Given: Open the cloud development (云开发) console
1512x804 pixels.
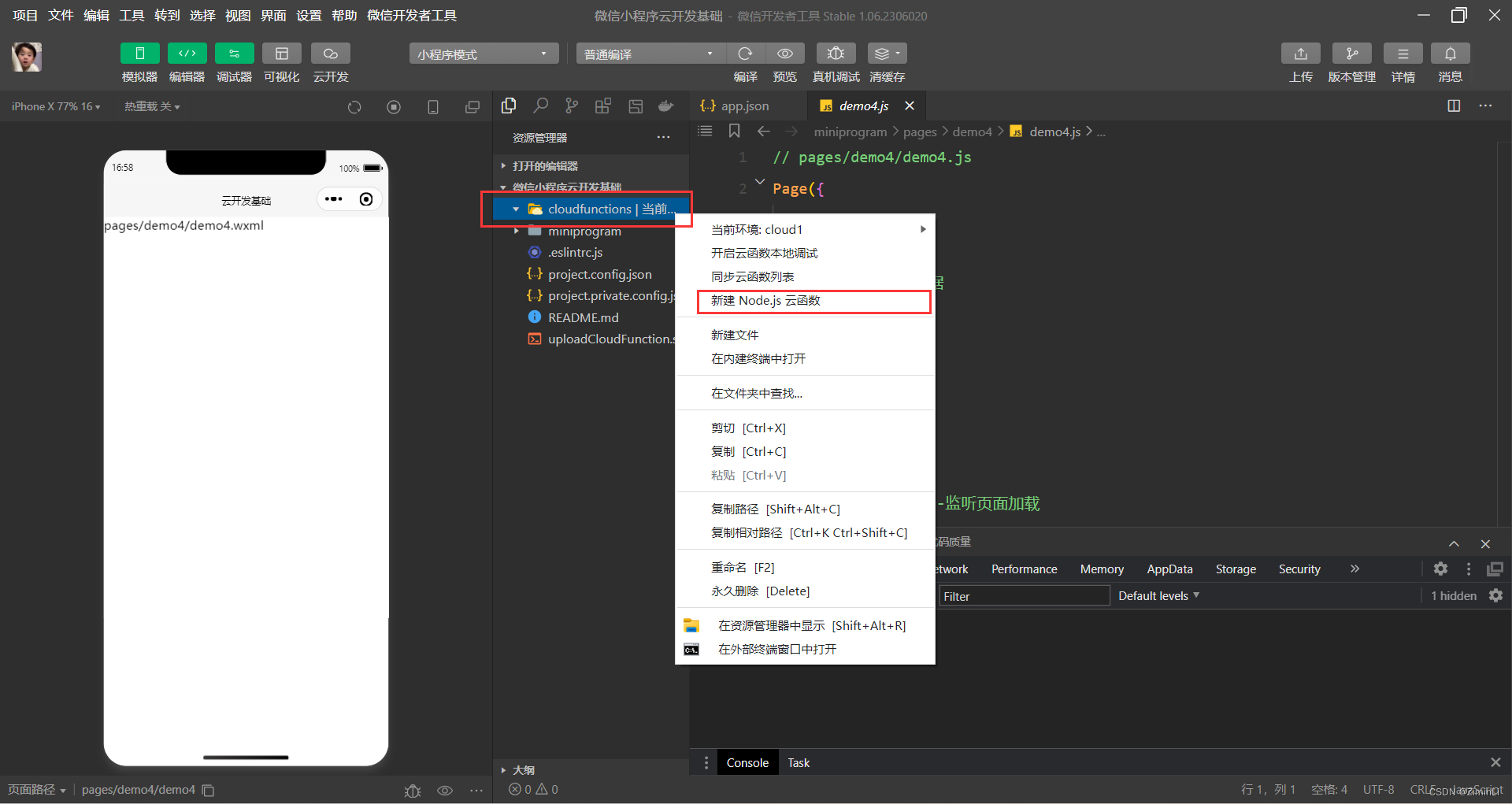Looking at the screenshot, I should [330, 54].
